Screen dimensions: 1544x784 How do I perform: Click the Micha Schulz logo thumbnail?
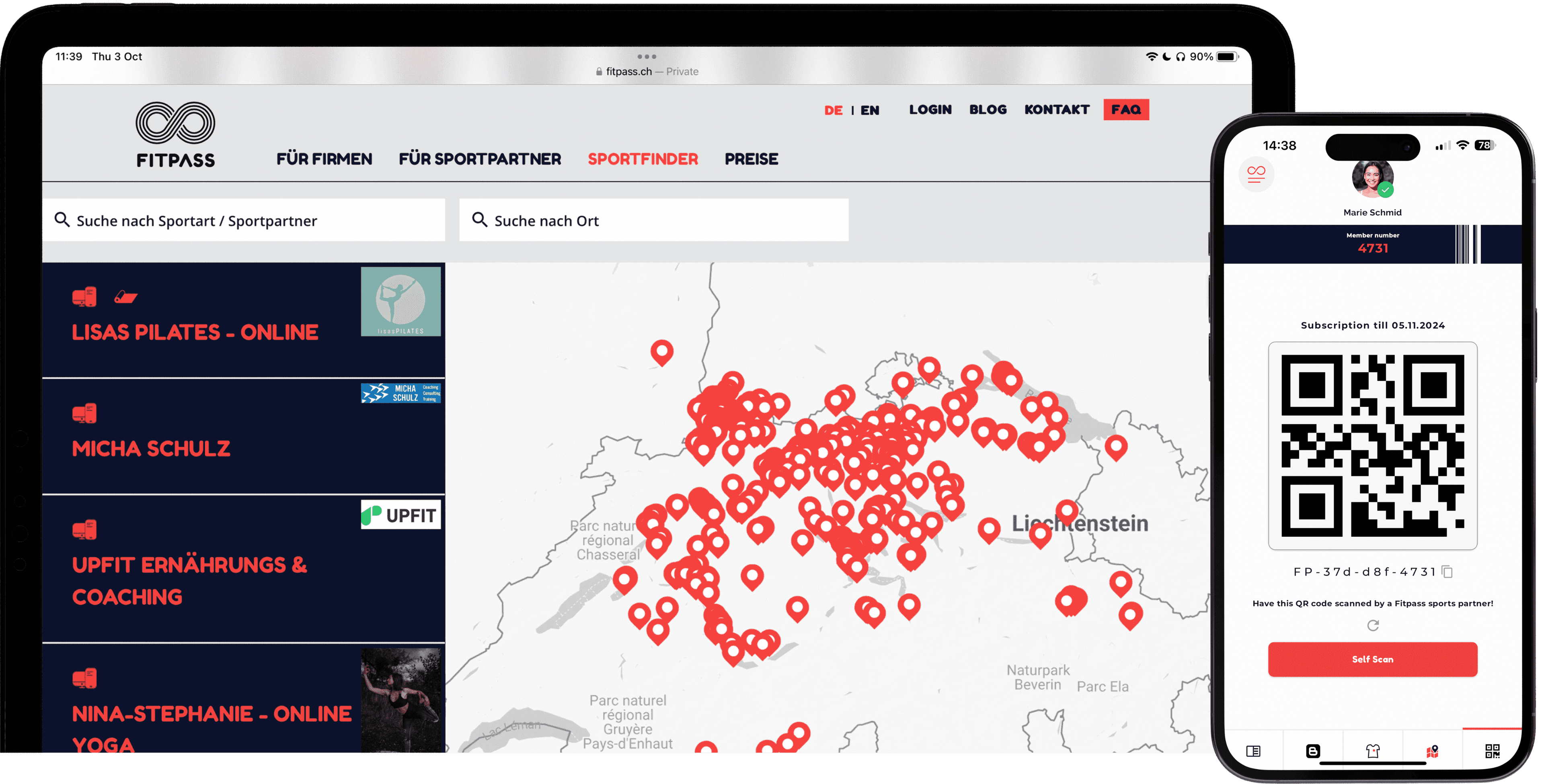coord(400,393)
